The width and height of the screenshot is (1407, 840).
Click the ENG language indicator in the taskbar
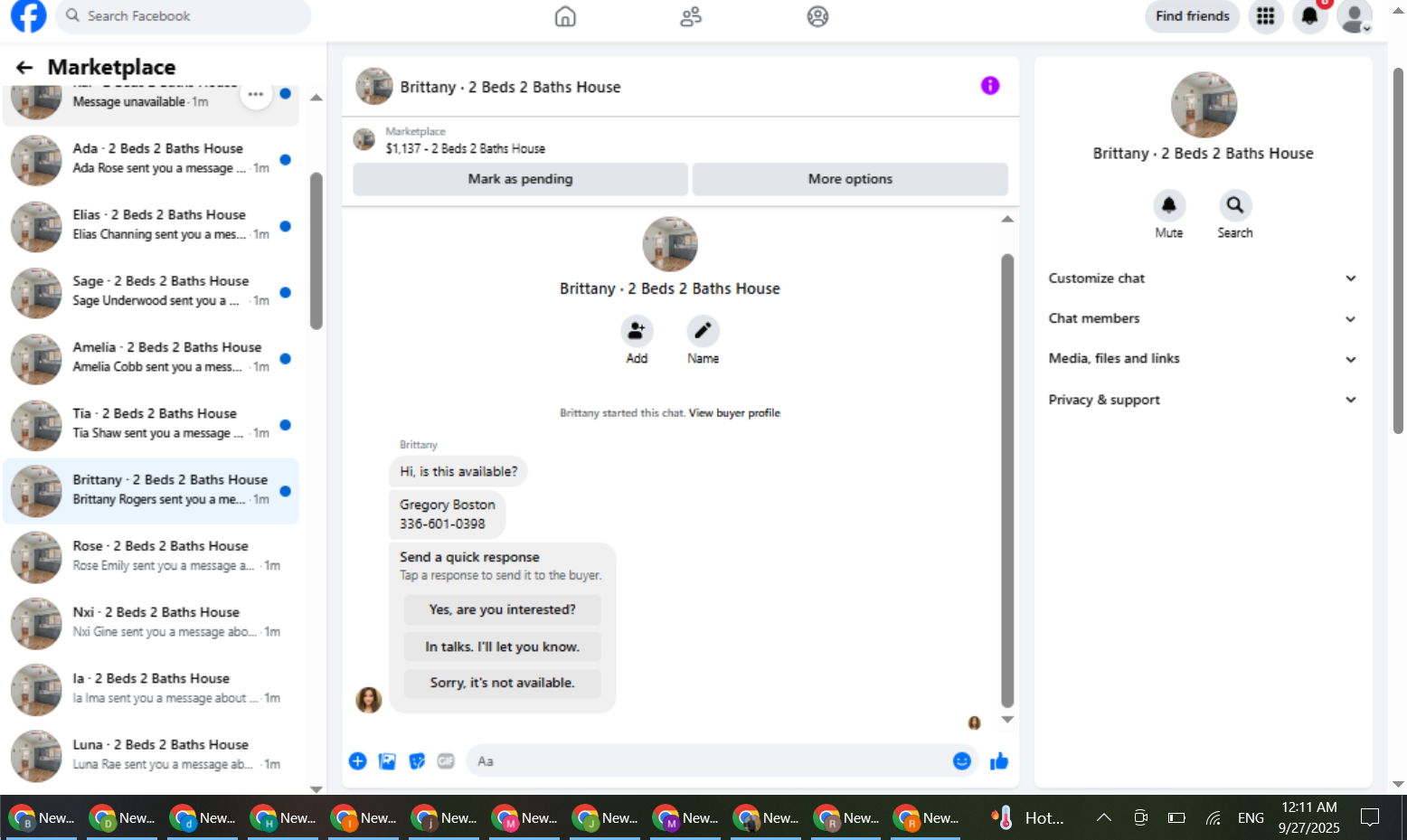1251,817
